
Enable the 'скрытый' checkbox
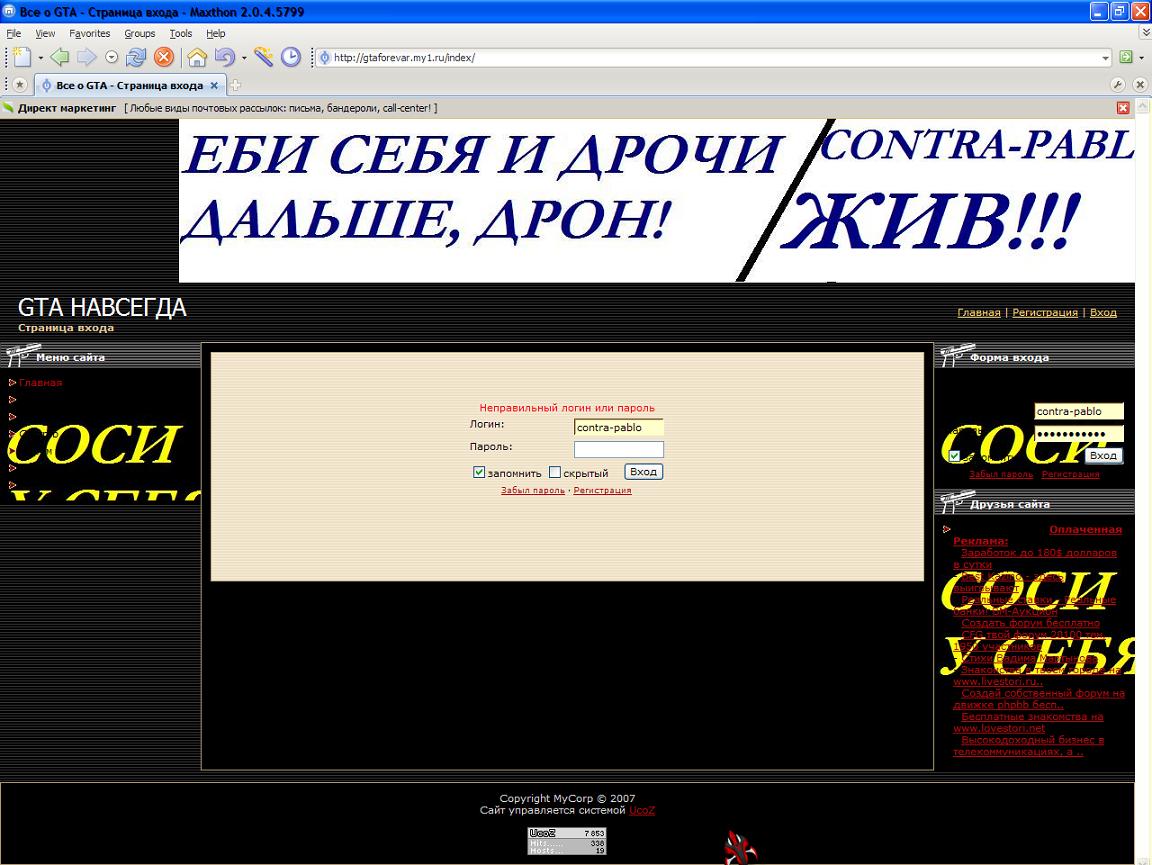tap(555, 473)
